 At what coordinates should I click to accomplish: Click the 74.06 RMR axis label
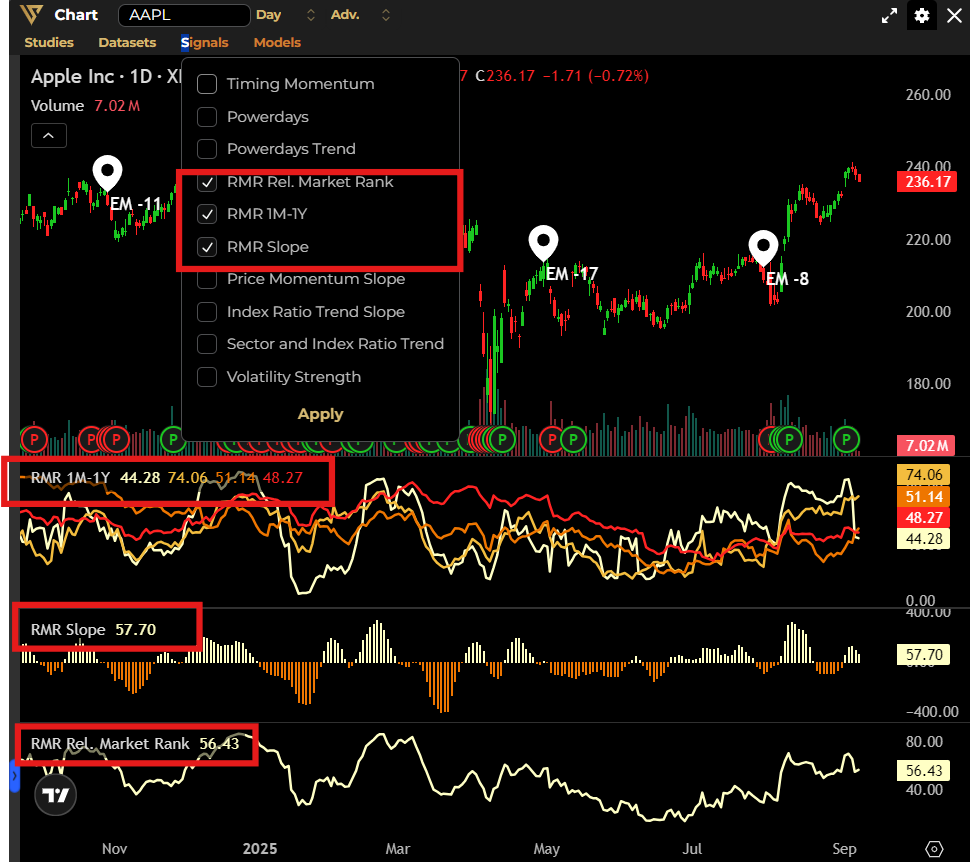pyautogui.click(x=924, y=475)
